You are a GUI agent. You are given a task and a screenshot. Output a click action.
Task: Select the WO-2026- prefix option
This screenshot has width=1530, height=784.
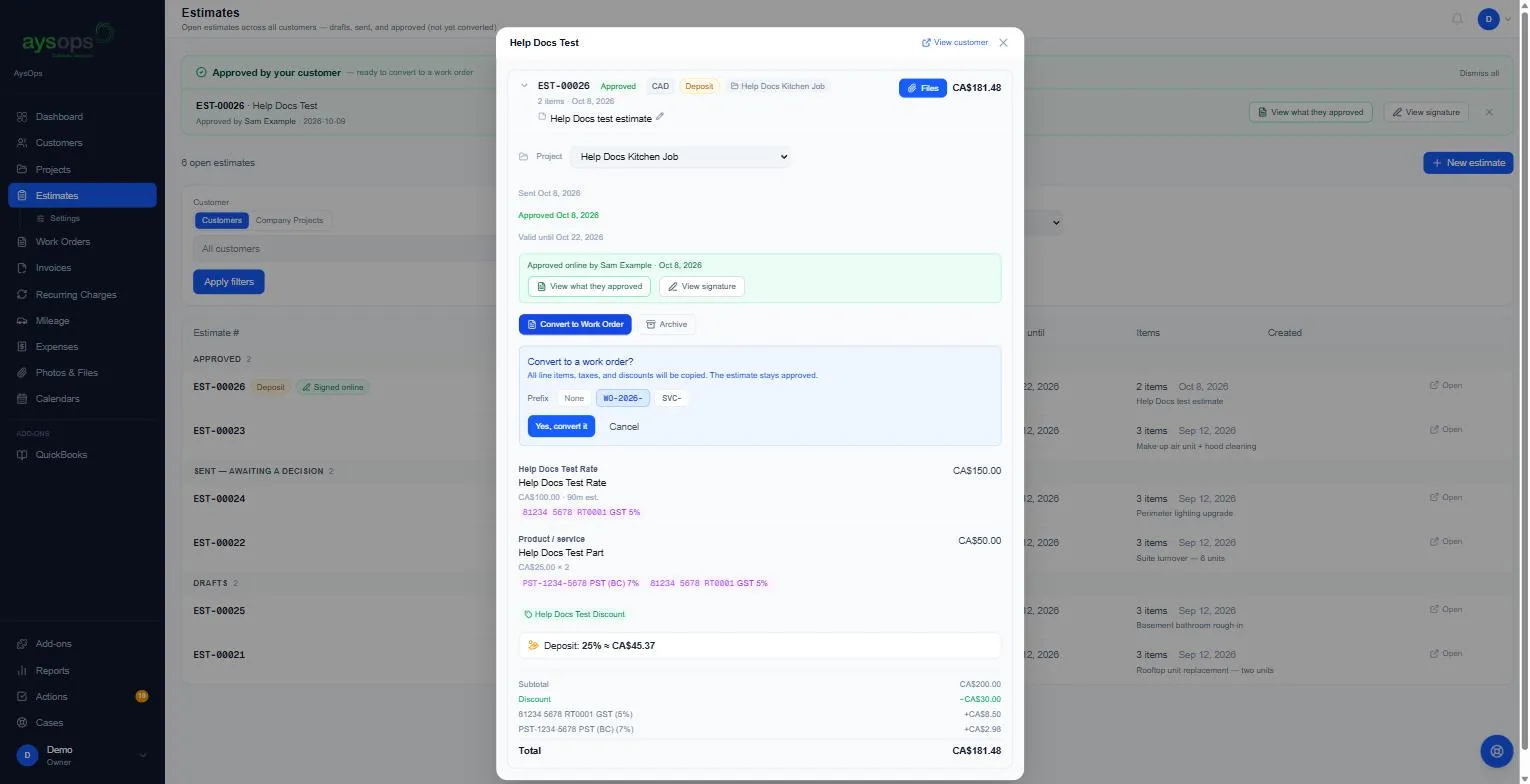coord(623,399)
